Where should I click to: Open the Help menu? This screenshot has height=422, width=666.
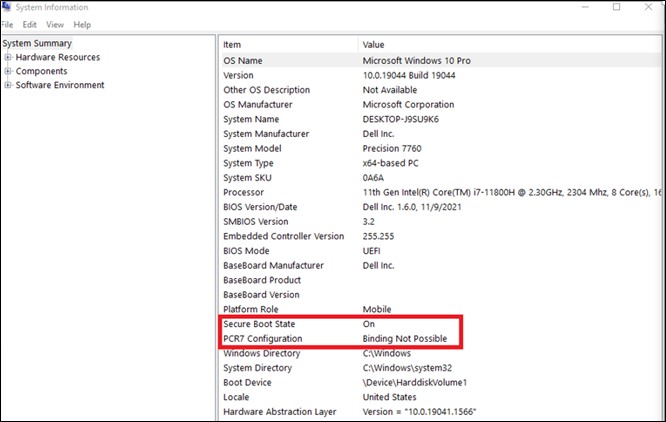point(82,24)
